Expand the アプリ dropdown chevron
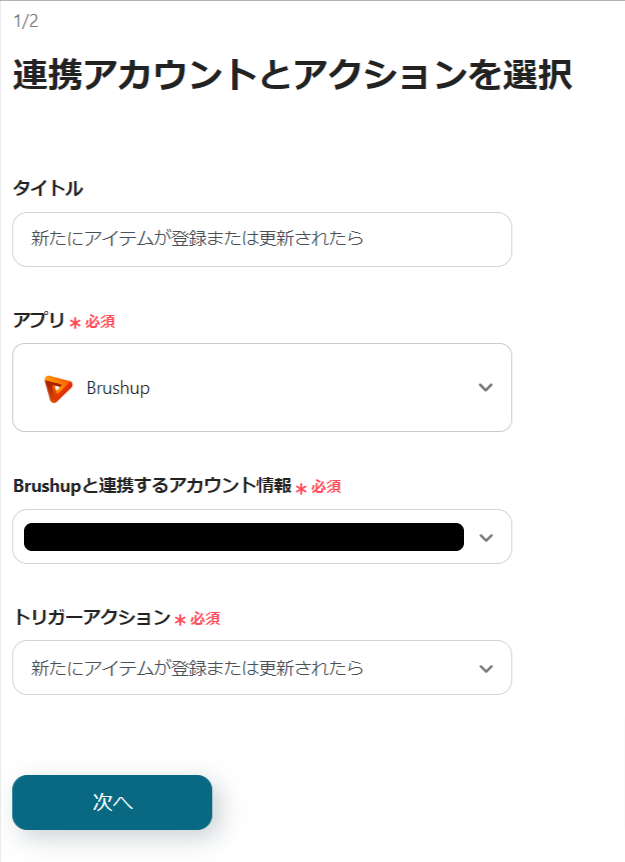The width and height of the screenshot is (625, 862). click(x=486, y=388)
